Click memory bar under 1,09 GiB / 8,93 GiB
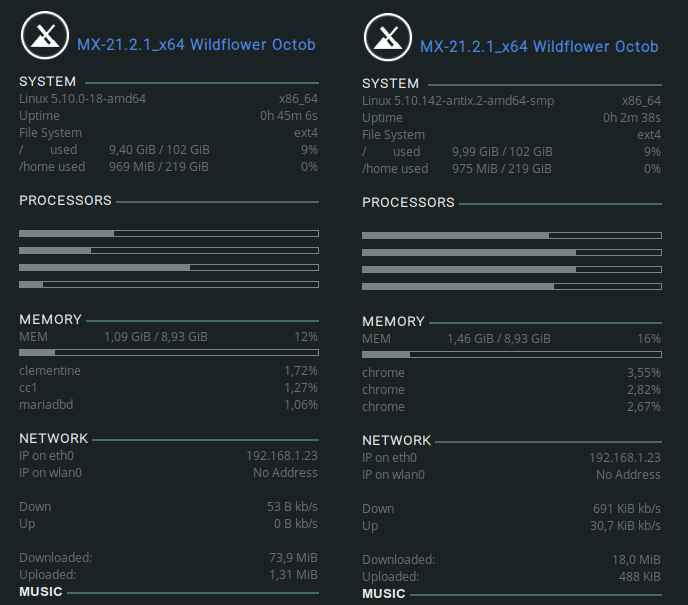Image resolution: width=688 pixels, height=605 pixels. (169, 352)
